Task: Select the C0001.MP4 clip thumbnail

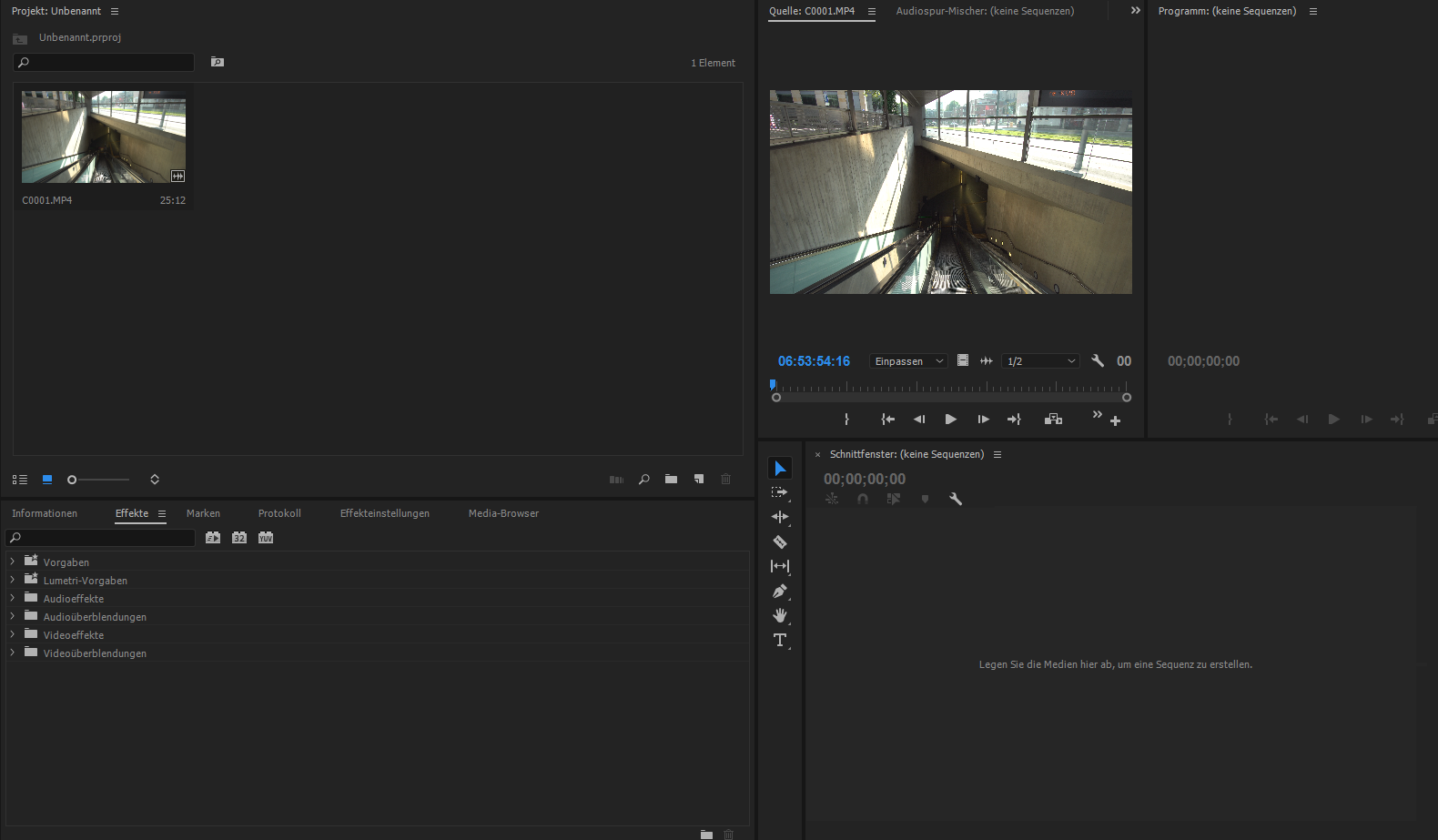Action: 104,137
